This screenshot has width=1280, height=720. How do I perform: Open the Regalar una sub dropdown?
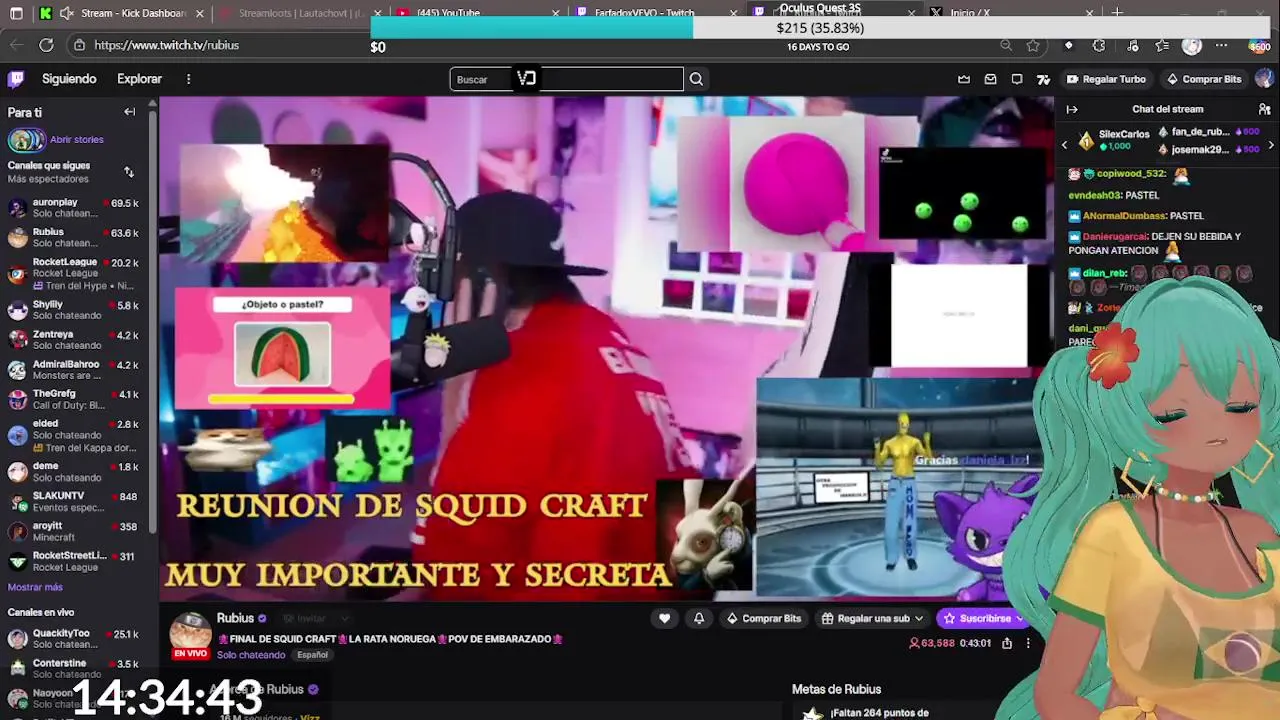(x=872, y=618)
